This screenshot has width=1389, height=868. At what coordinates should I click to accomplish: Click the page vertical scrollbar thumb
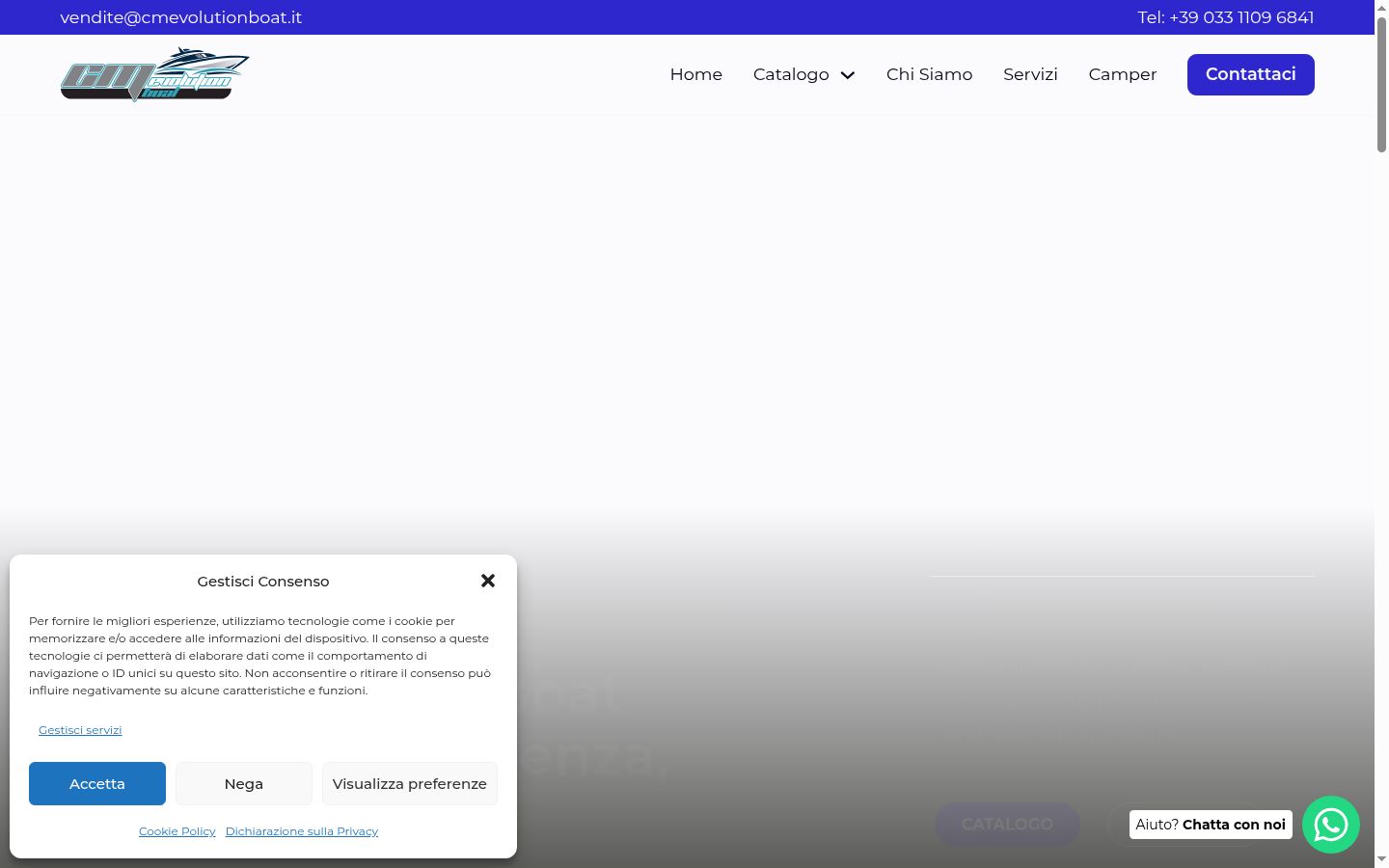1381,84
